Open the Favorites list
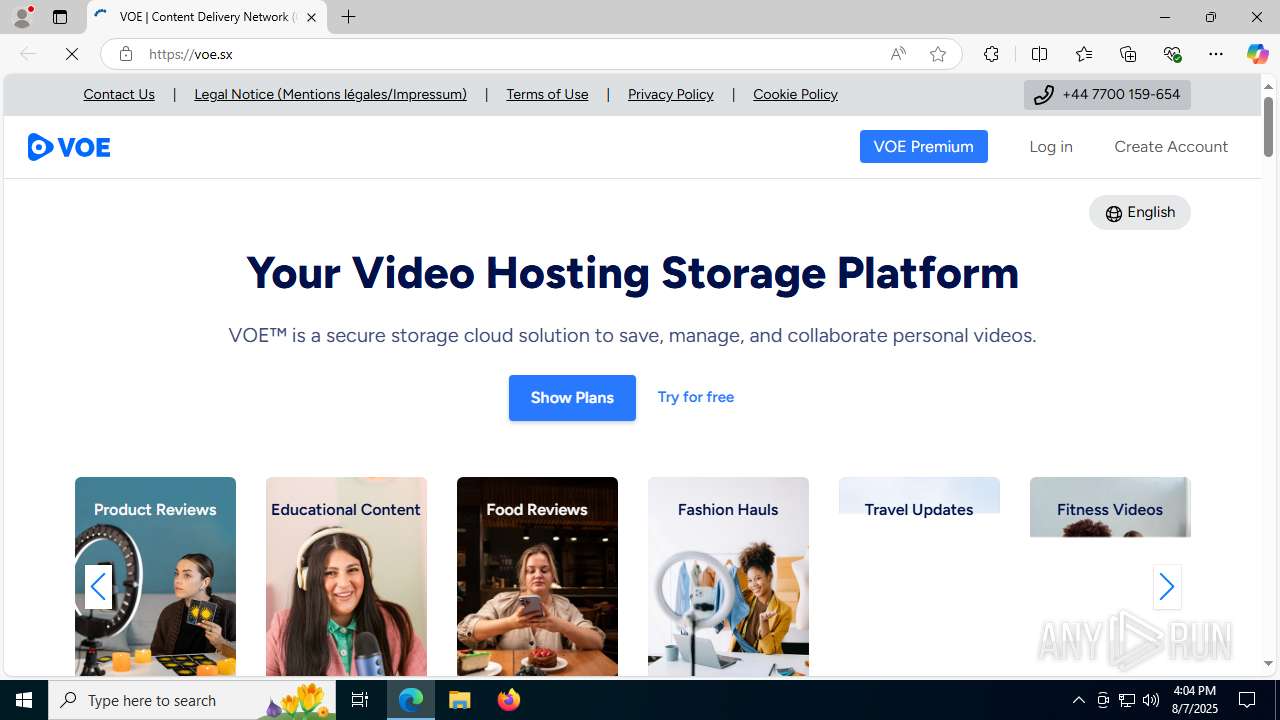1280x720 pixels. pos(1084,54)
